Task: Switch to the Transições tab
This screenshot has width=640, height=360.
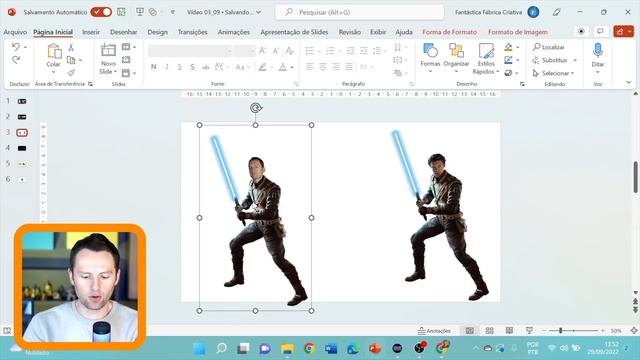Action: [192, 32]
